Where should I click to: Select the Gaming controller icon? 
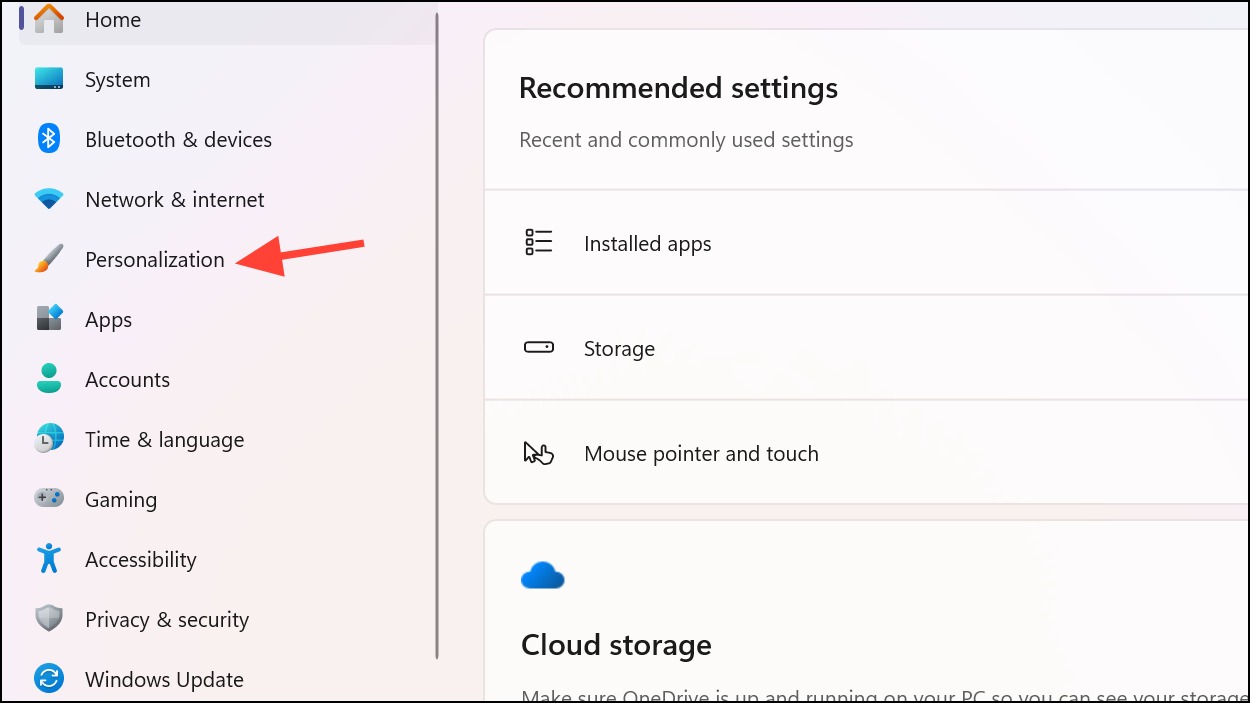click(49, 498)
